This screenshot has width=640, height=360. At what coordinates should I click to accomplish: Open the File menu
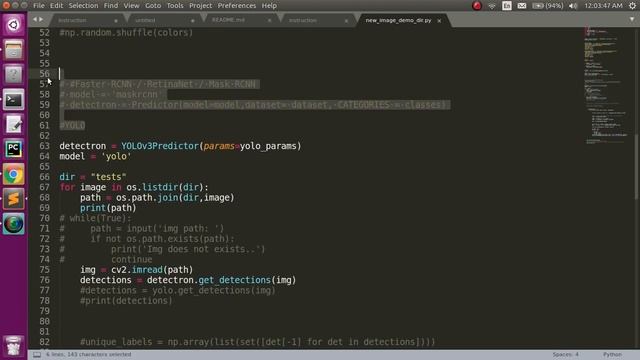[39, 6]
